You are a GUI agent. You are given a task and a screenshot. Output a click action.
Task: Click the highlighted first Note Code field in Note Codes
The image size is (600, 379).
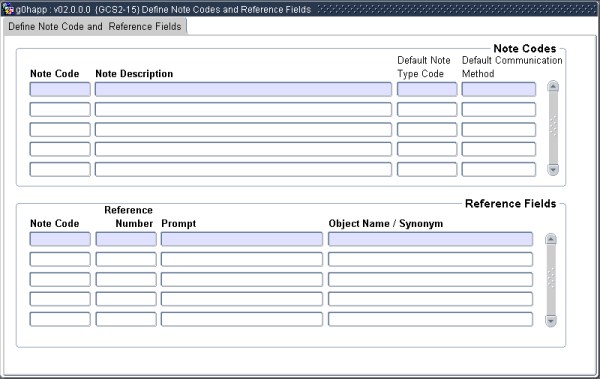[60, 89]
